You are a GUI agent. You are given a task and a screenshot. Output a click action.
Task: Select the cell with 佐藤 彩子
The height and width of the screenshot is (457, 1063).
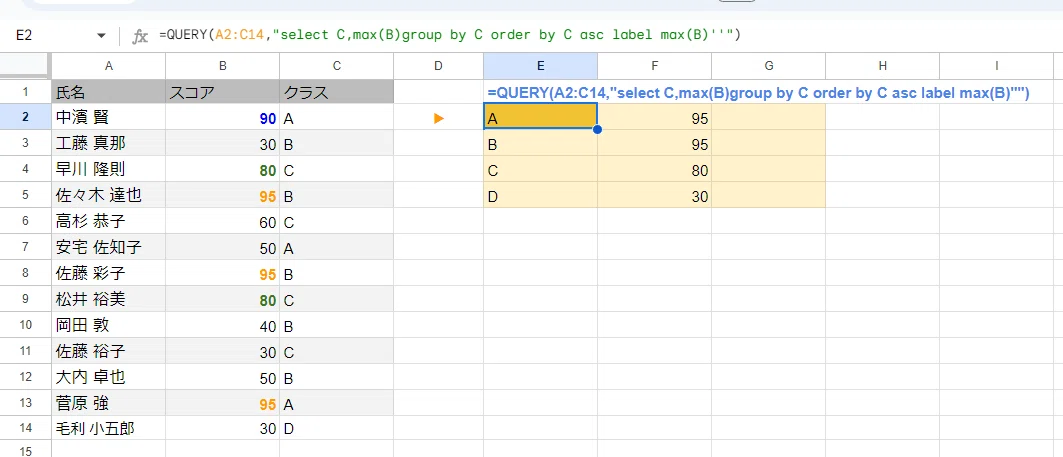[108, 273]
